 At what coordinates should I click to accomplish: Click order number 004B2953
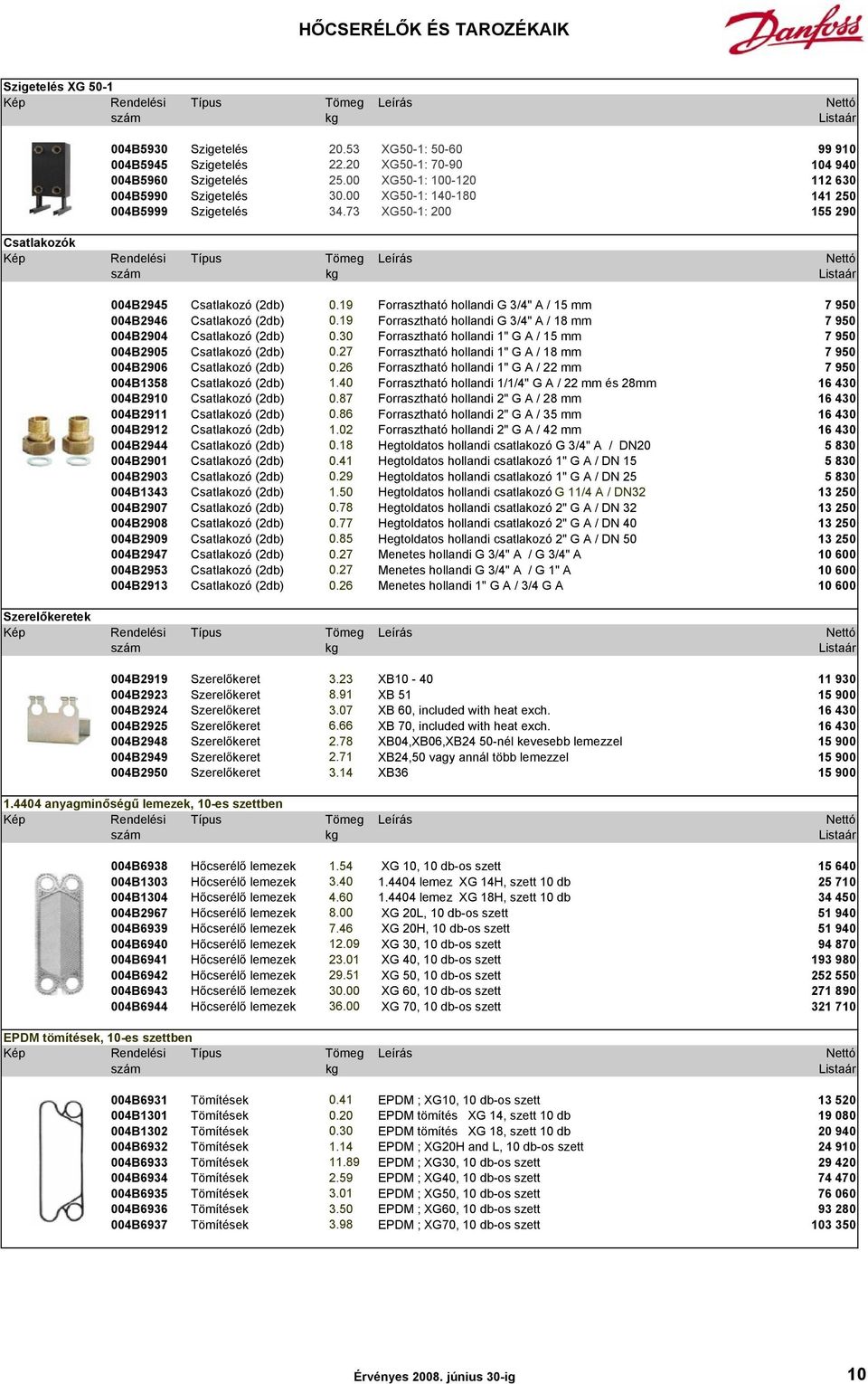point(139,570)
